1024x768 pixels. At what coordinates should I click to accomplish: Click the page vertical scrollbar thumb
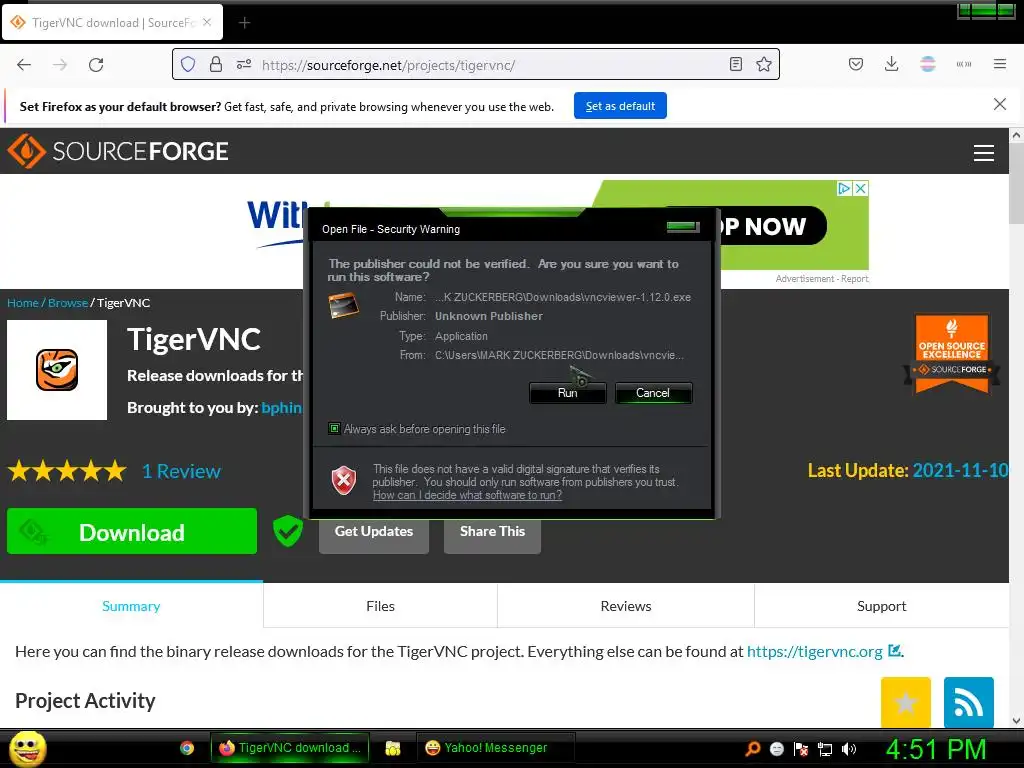pyautogui.click(x=1016, y=183)
